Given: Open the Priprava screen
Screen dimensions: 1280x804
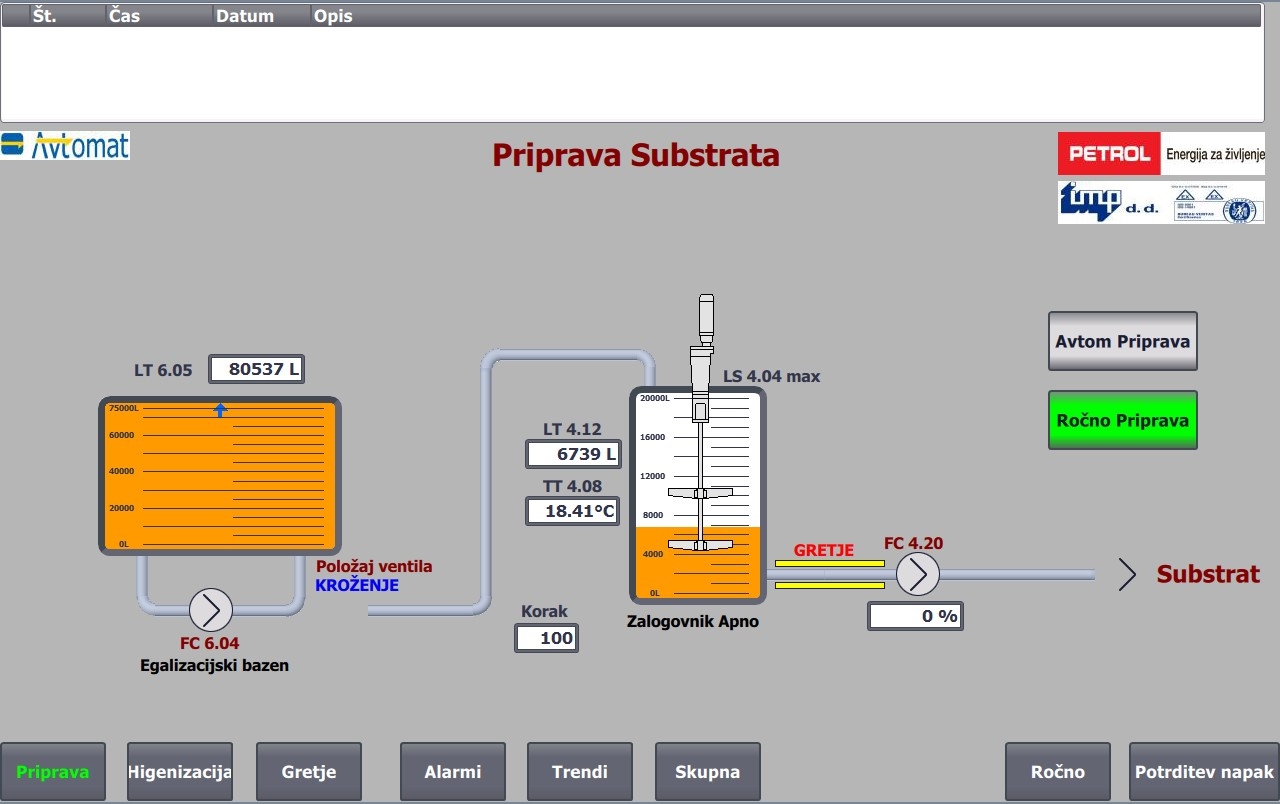Looking at the screenshot, I should 53,772.
